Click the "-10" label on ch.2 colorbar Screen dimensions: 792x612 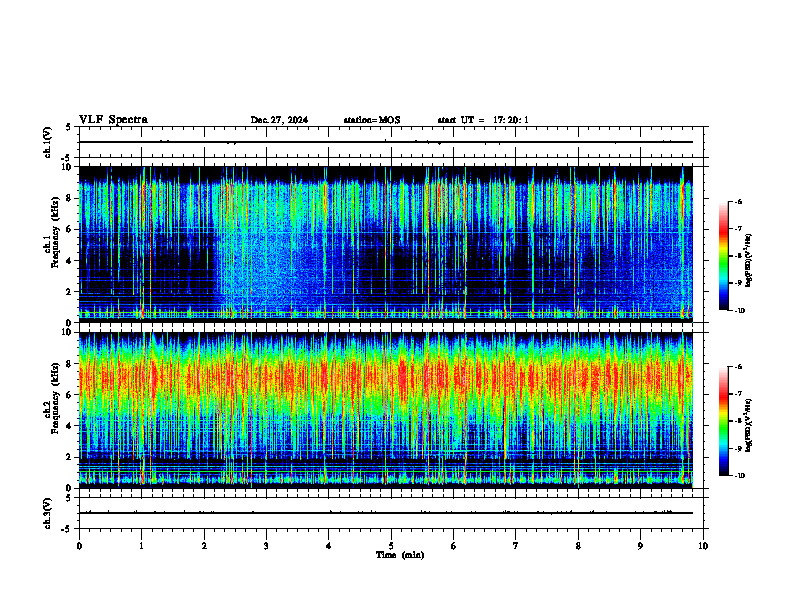[x=740, y=476]
